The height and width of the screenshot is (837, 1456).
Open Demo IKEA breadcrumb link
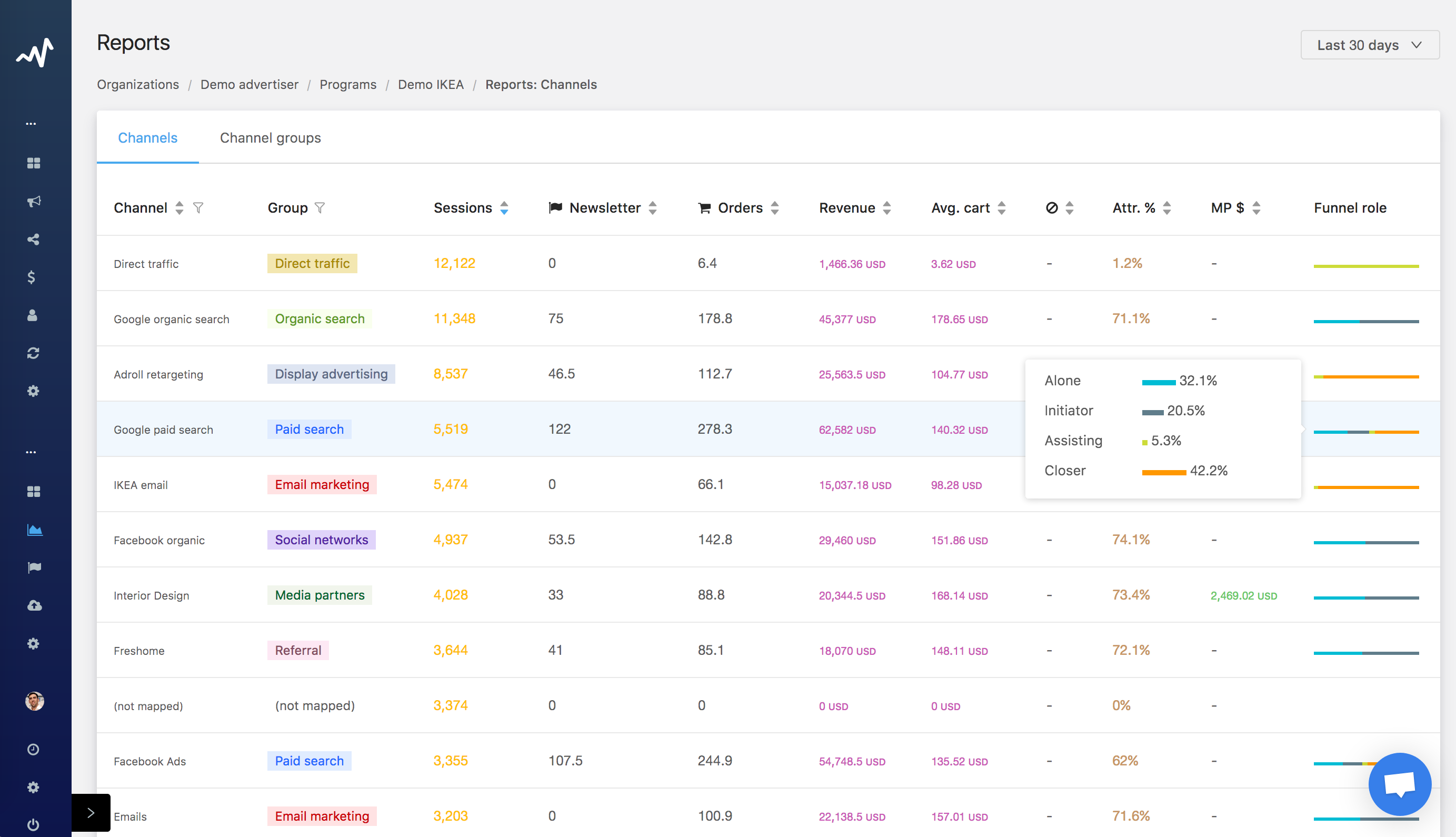click(x=431, y=85)
